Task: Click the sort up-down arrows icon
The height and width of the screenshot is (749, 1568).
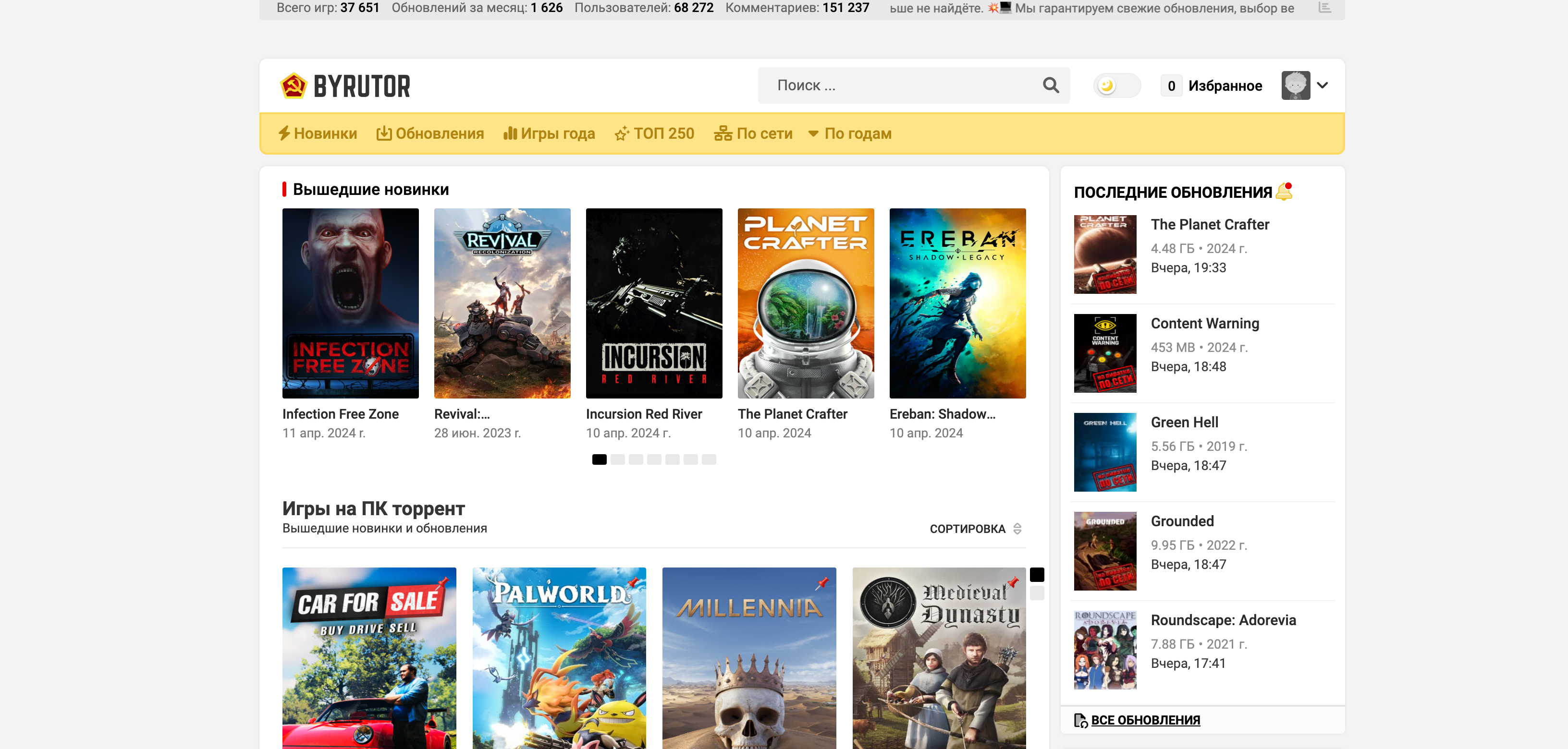Action: (1017, 529)
